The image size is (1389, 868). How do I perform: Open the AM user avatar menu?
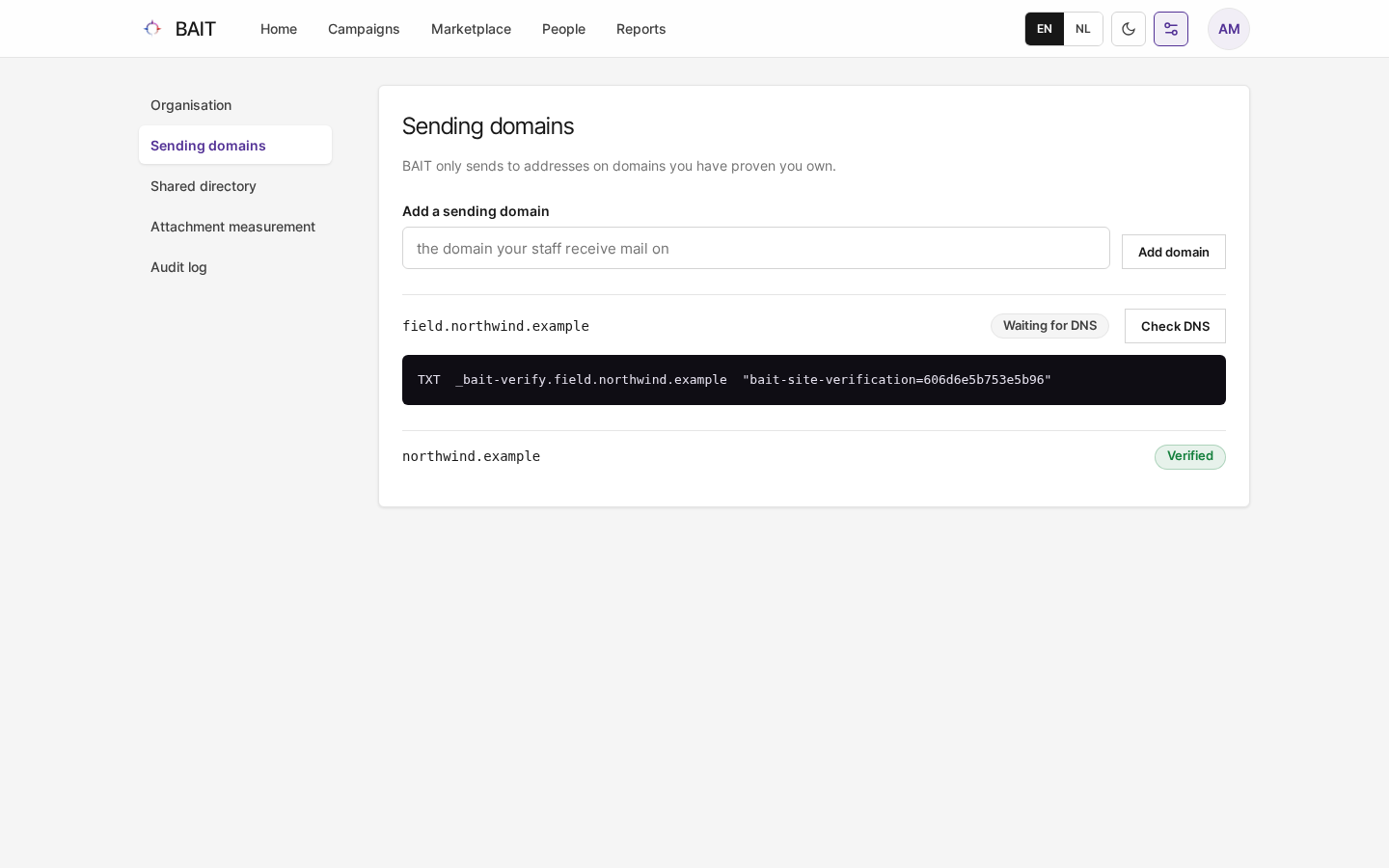pyautogui.click(x=1229, y=29)
